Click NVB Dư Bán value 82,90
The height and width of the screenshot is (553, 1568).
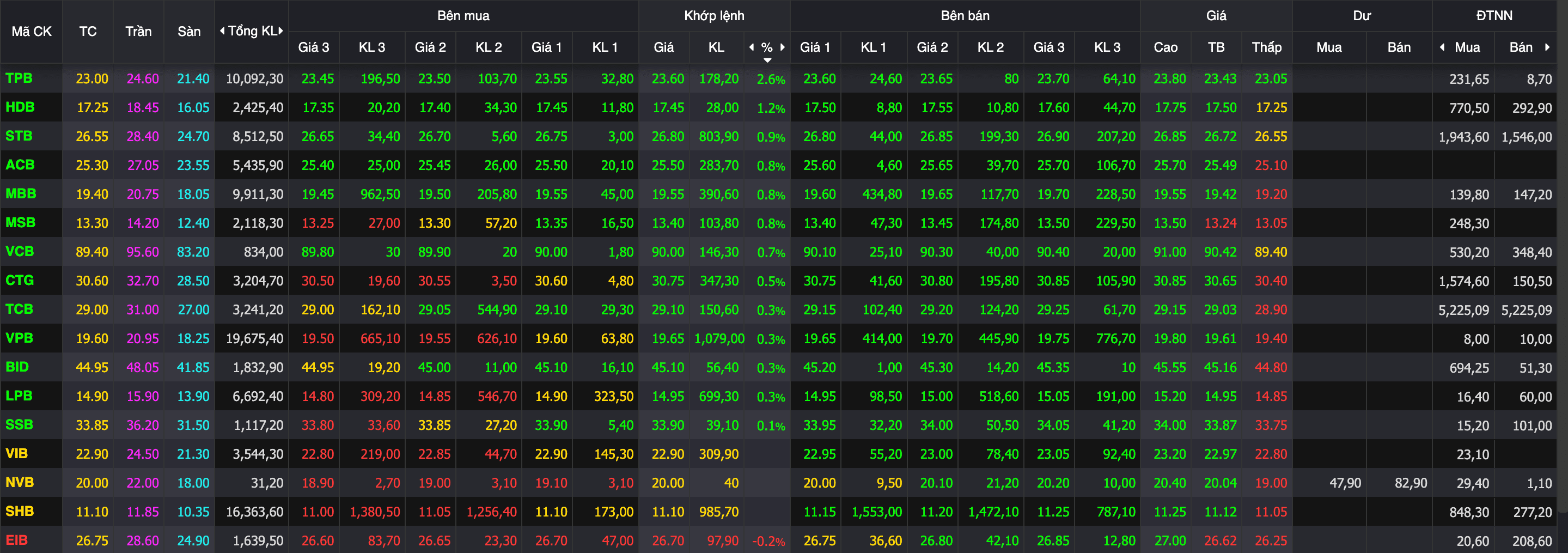tap(1411, 483)
